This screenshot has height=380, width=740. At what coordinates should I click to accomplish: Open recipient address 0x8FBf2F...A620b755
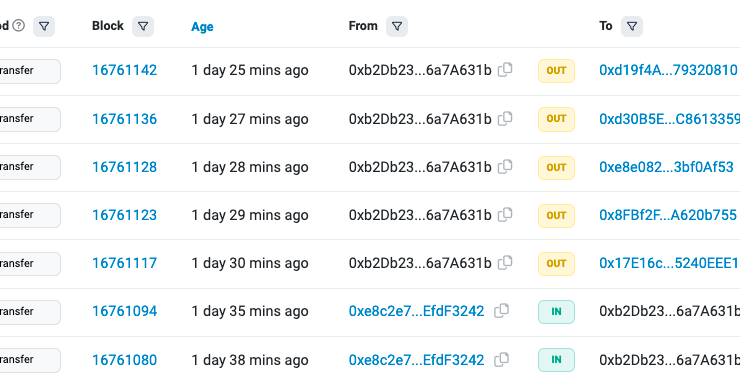pos(668,215)
